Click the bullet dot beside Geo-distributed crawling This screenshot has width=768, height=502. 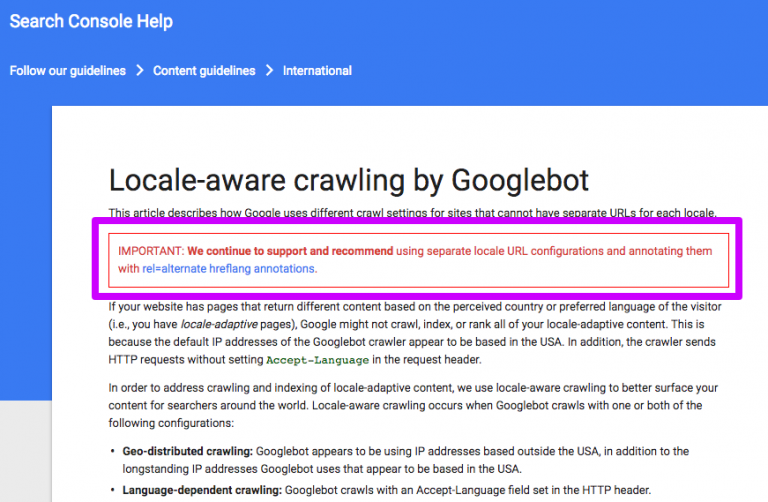click(x=111, y=453)
